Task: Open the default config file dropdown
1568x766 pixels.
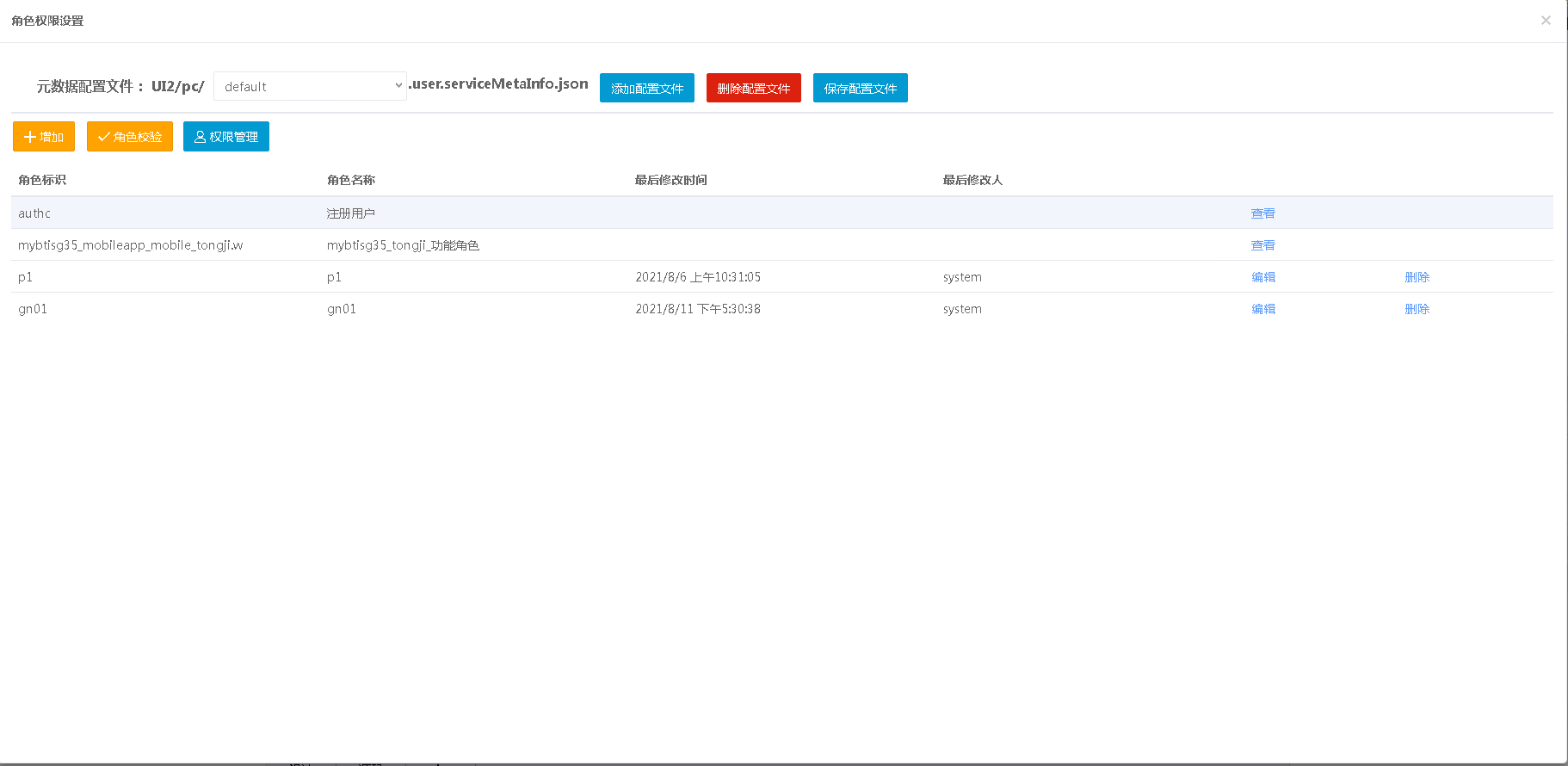Action: click(x=310, y=86)
